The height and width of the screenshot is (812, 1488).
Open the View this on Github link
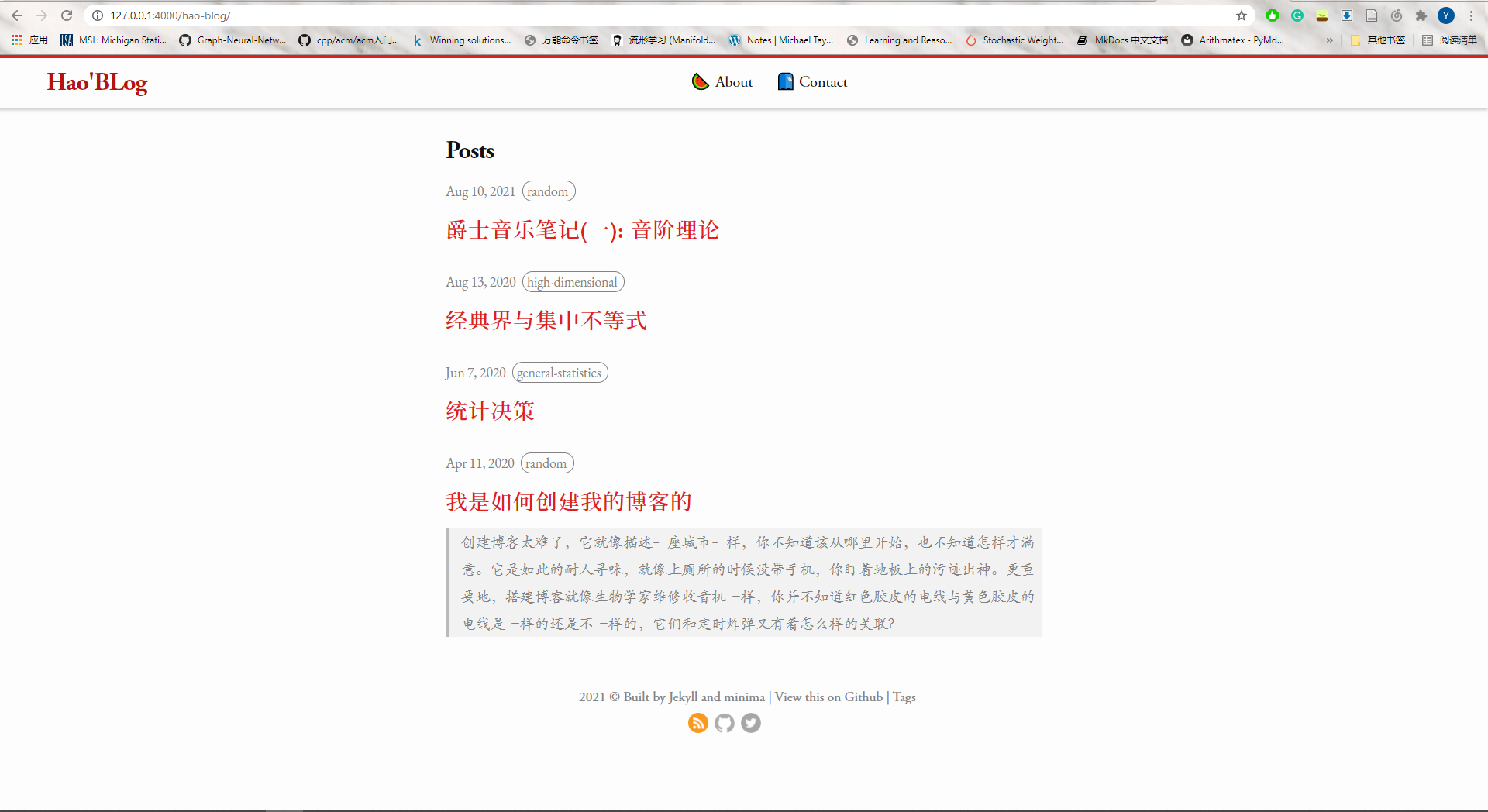tap(828, 697)
